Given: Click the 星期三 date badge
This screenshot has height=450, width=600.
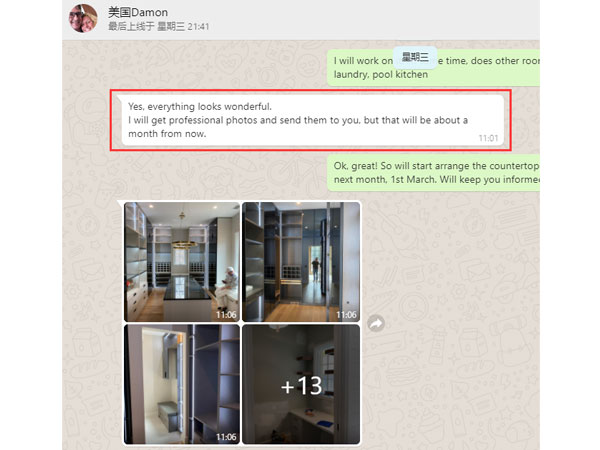Looking at the screenshot, I should tap(415, 57).
